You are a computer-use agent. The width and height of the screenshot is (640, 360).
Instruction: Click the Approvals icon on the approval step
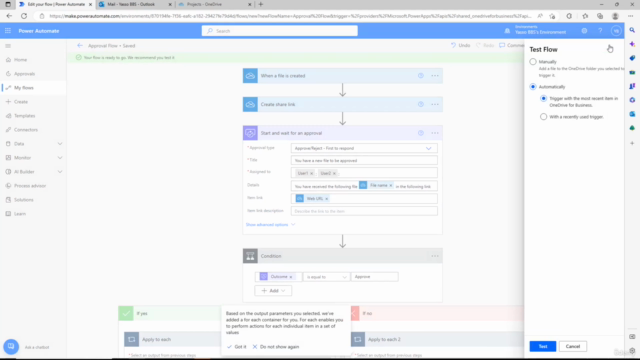click(250, 133)
